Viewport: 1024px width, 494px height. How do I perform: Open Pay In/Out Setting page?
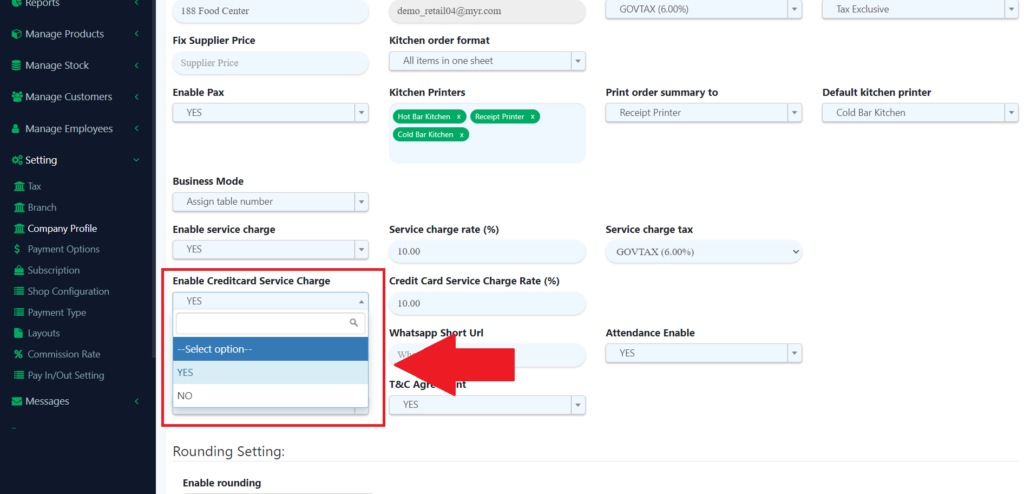66,376
